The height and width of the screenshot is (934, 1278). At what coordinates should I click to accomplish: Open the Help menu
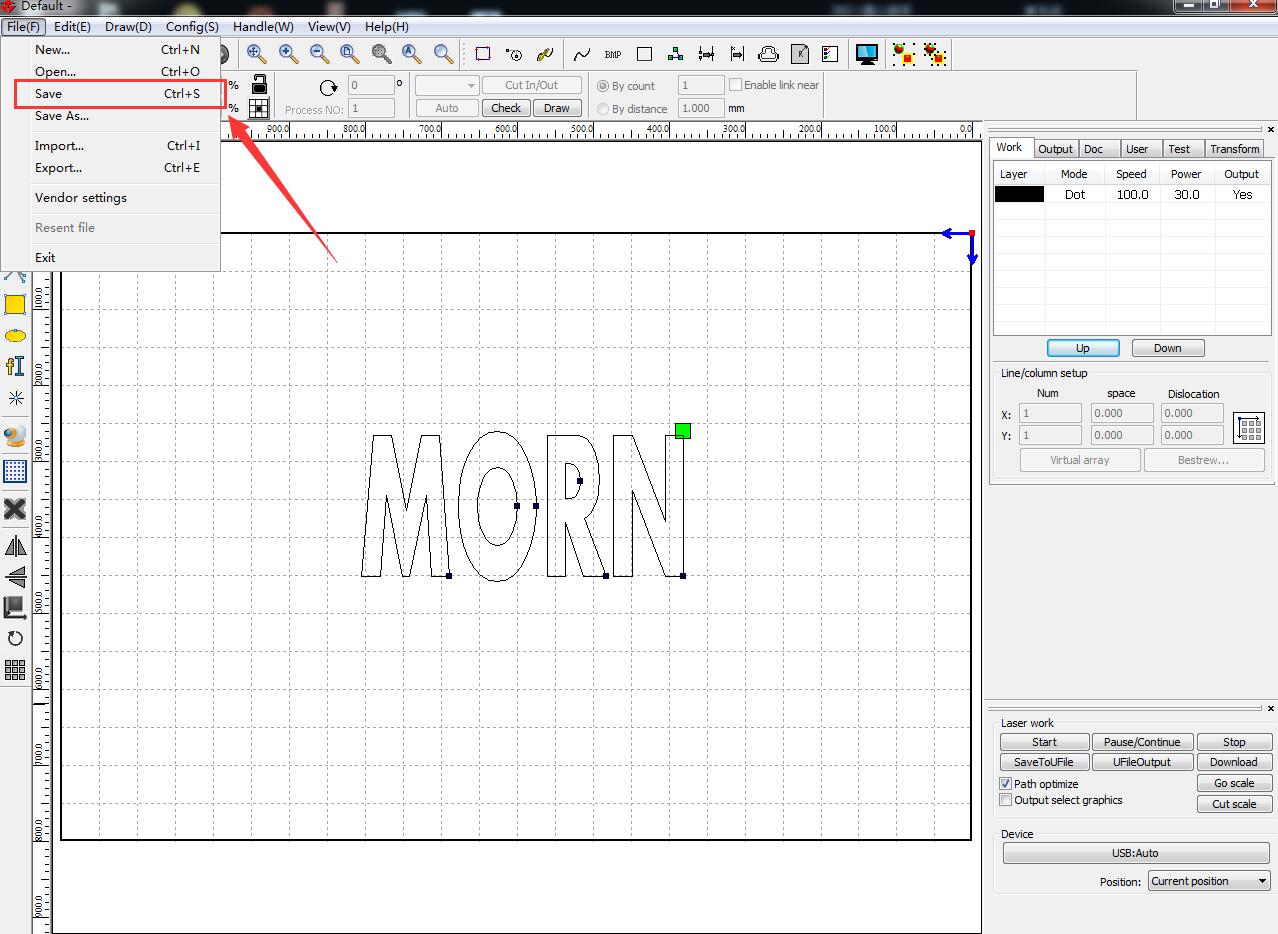[386, 27]
